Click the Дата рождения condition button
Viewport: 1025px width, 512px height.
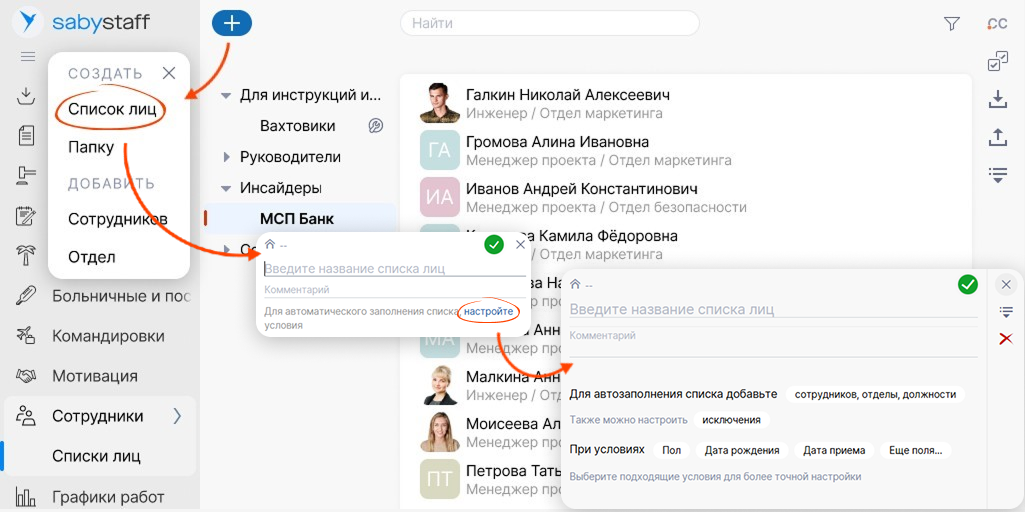click(x=741, y=450)
